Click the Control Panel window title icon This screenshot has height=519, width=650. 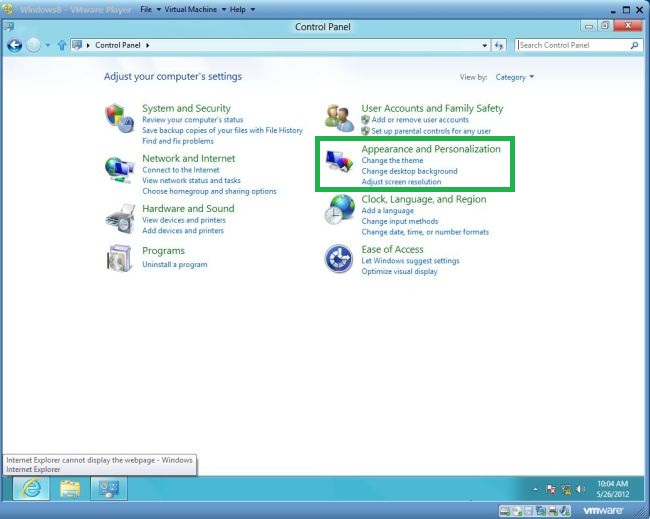9,27
